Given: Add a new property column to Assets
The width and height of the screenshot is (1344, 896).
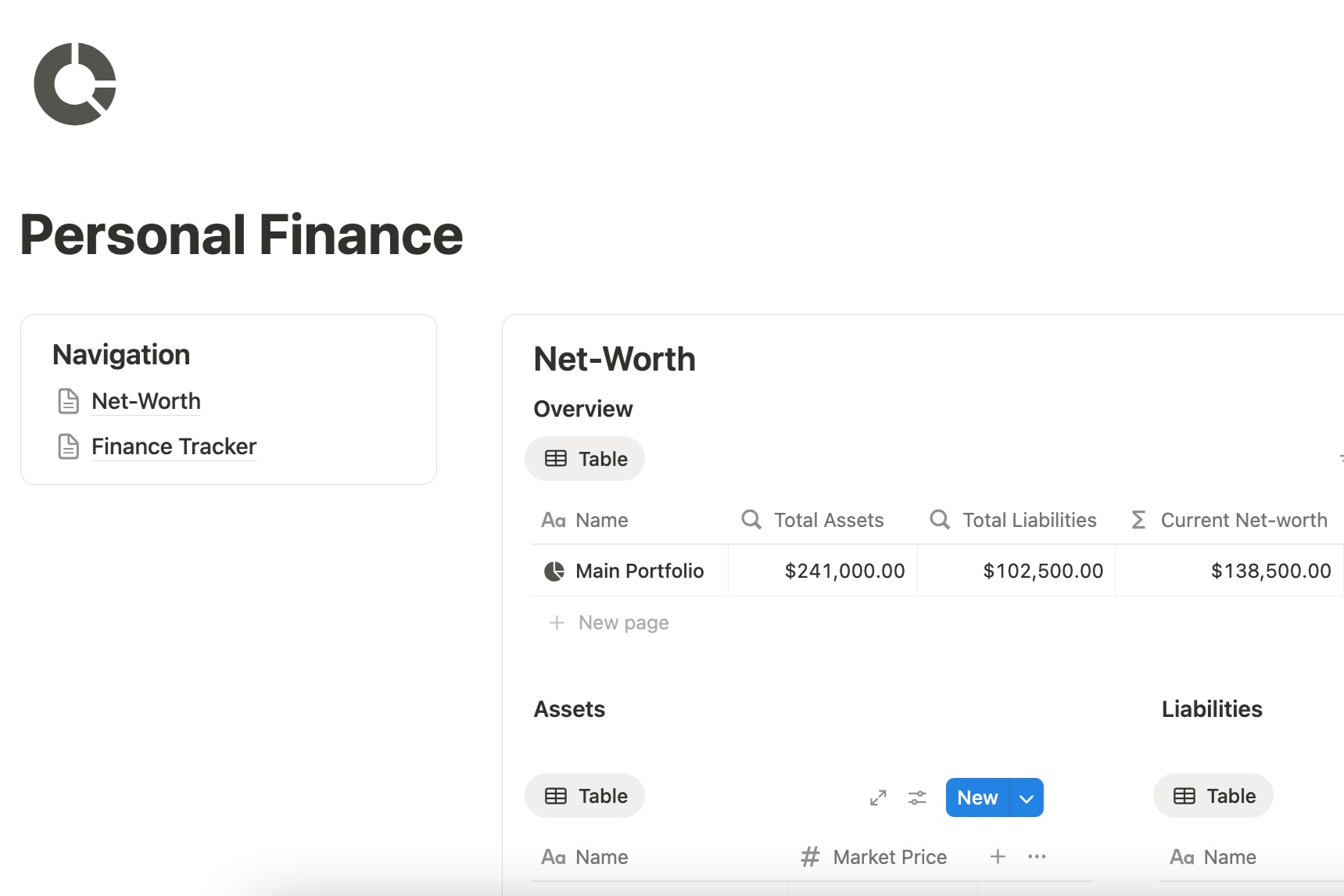Looking at the screenshot, I should point(998,857).
